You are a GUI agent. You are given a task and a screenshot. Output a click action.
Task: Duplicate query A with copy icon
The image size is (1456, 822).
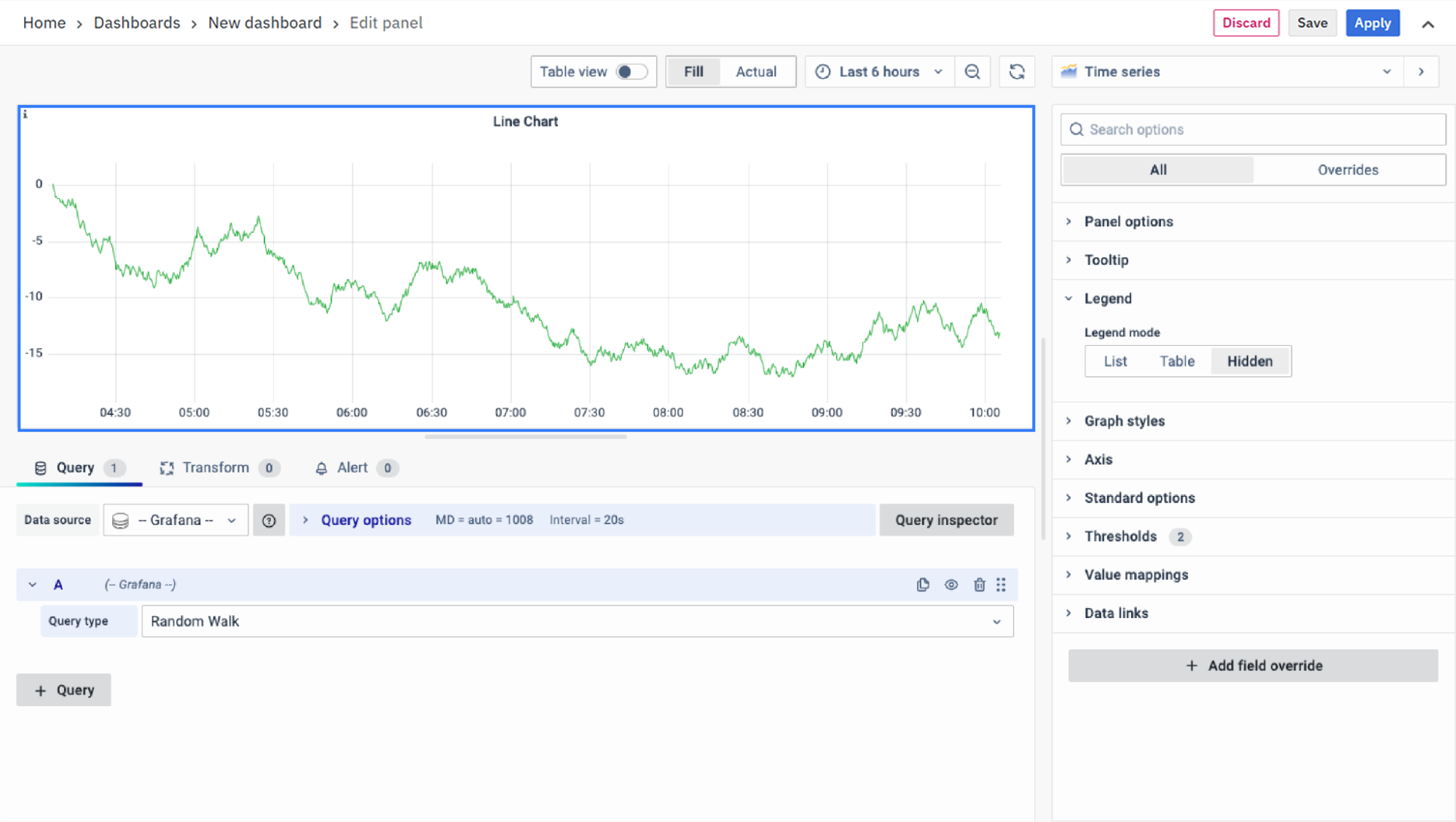(923, 585)
